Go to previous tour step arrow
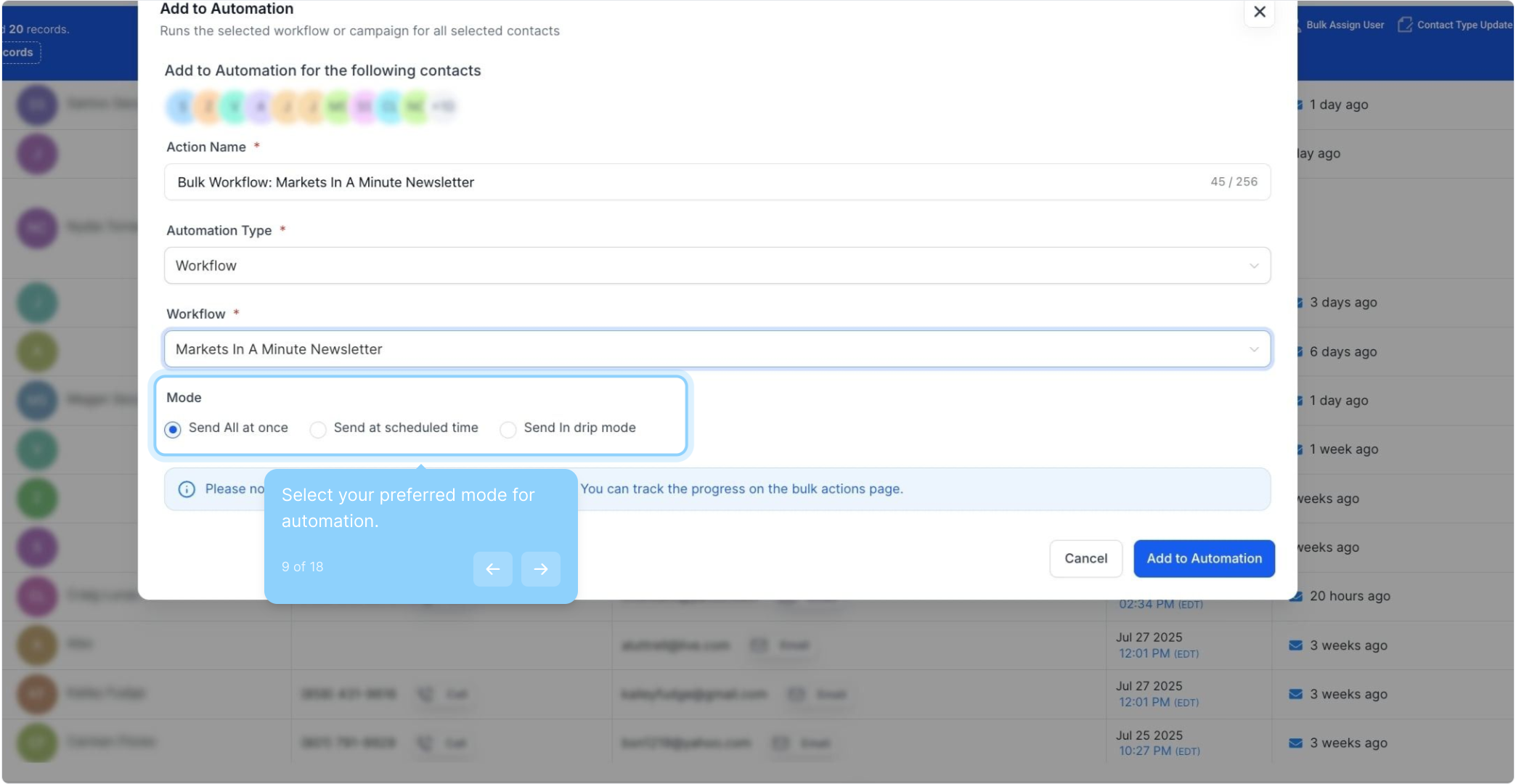The image size is (1516, 784). pyautogui.click(x=492, y=569)
